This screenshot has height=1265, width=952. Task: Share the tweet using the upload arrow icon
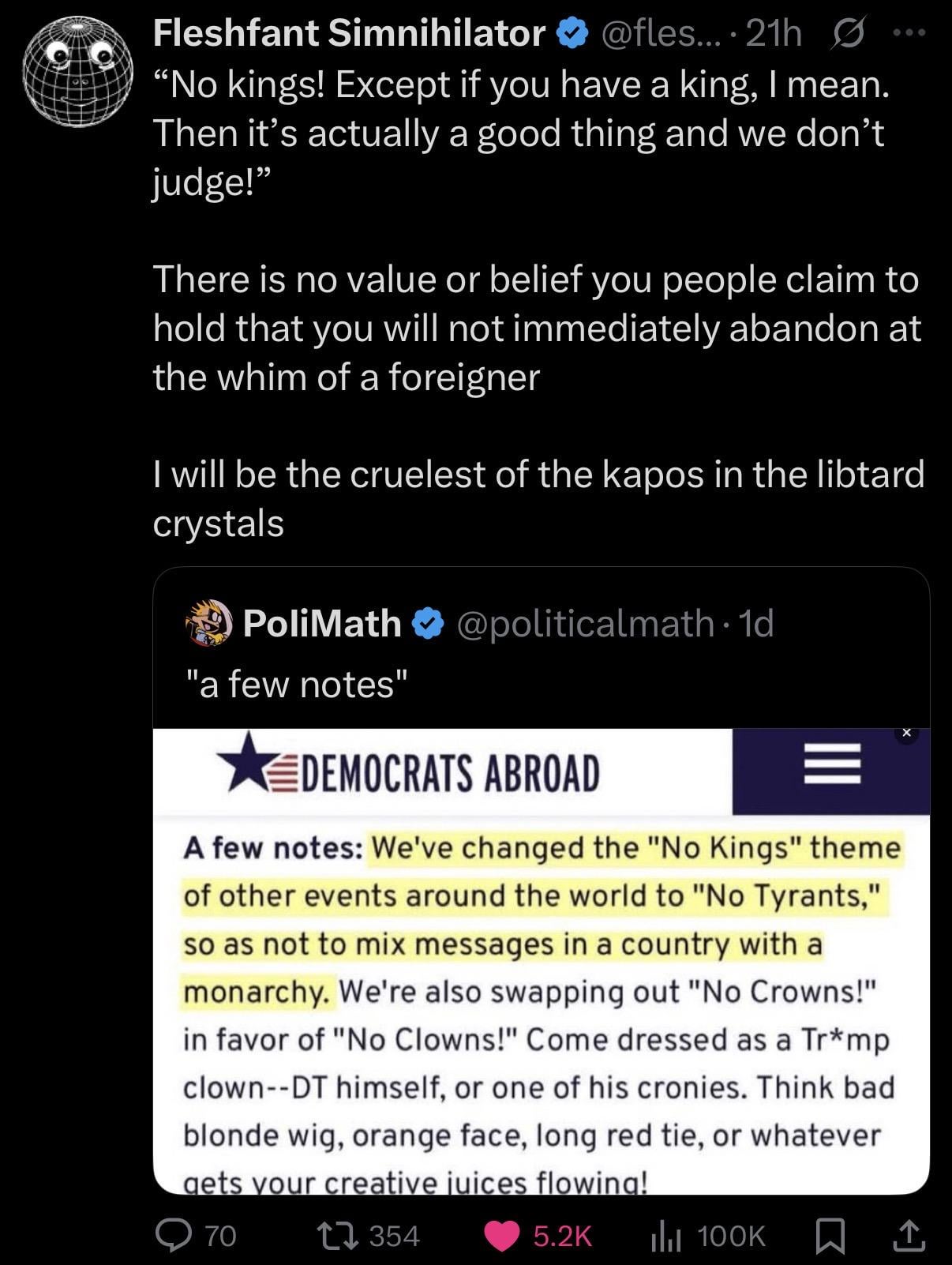click(x=908, y=1236)
